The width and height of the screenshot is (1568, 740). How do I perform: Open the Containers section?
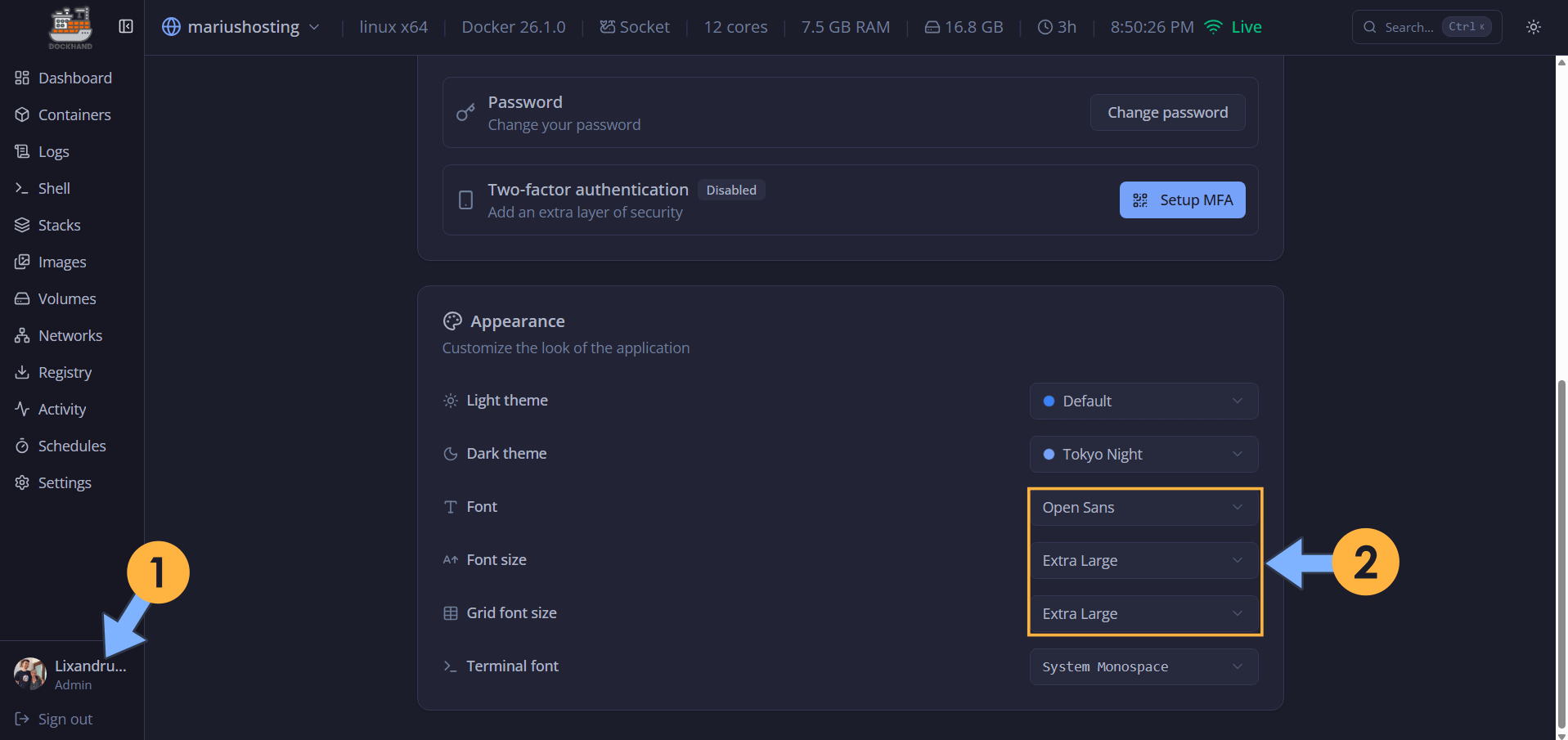(x=74, y=114)
